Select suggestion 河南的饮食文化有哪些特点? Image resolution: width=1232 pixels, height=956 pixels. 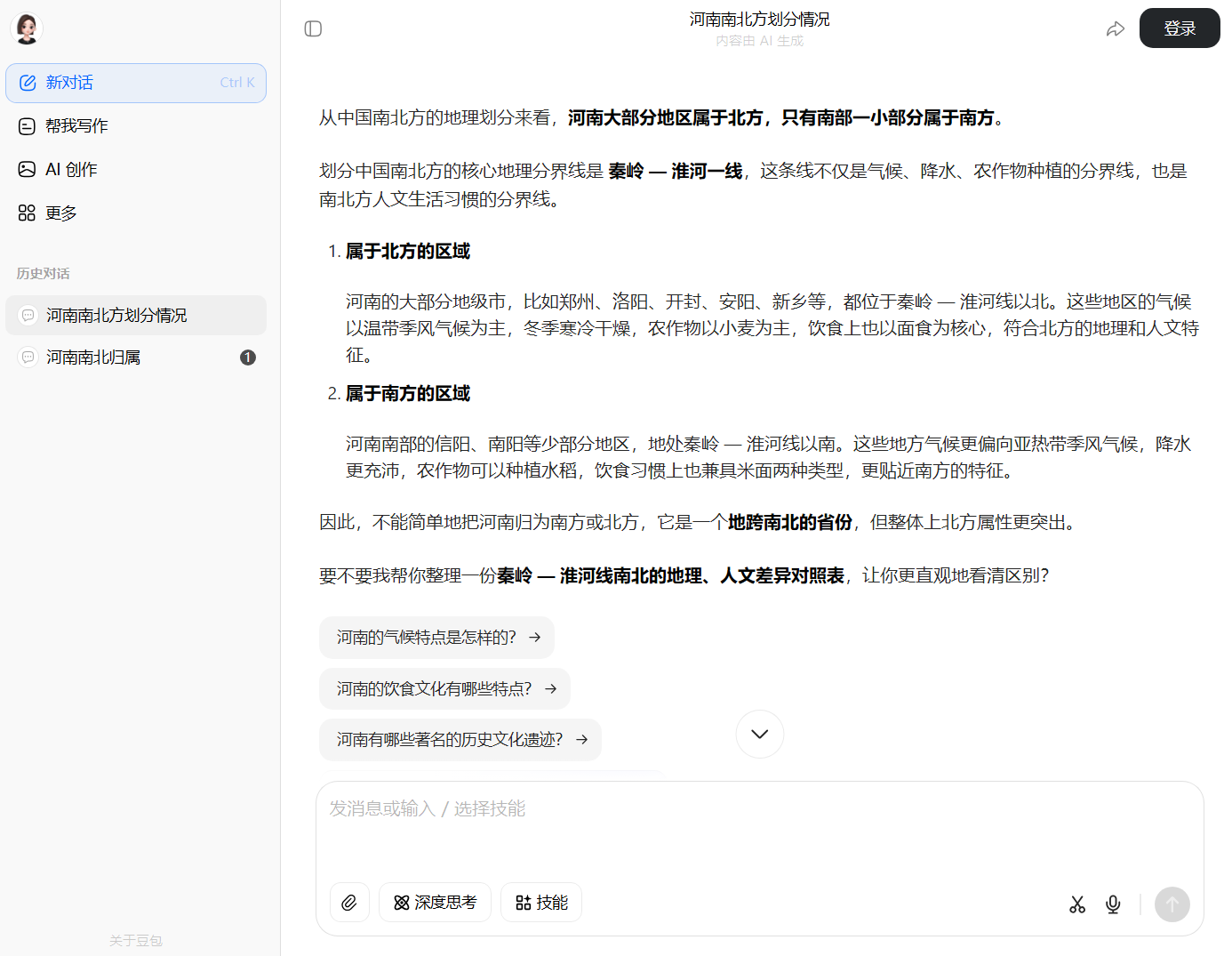pyautogui.click(x=444, y=689)
